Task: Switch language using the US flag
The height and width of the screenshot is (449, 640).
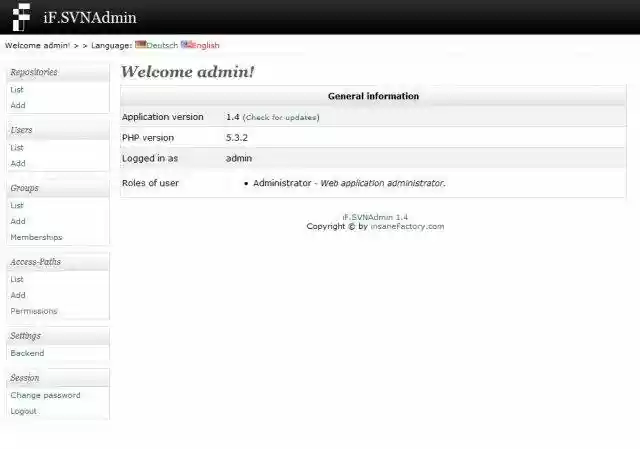Action: (x=187, y=45)
